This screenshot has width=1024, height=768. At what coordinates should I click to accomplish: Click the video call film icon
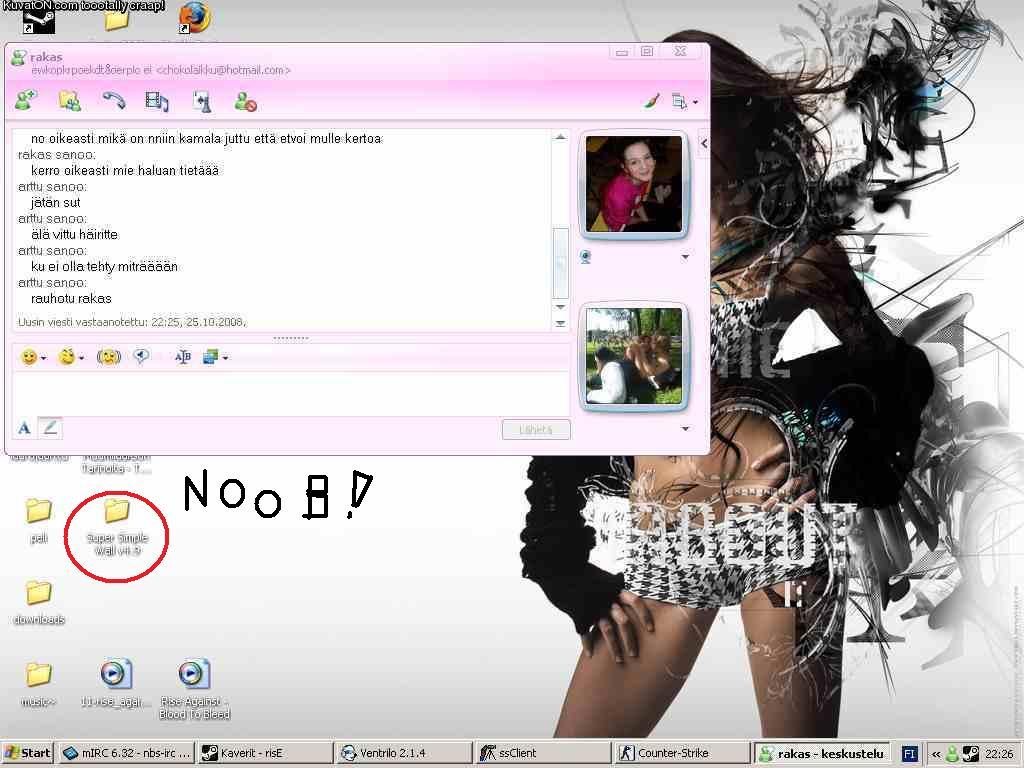coord(157,100)
